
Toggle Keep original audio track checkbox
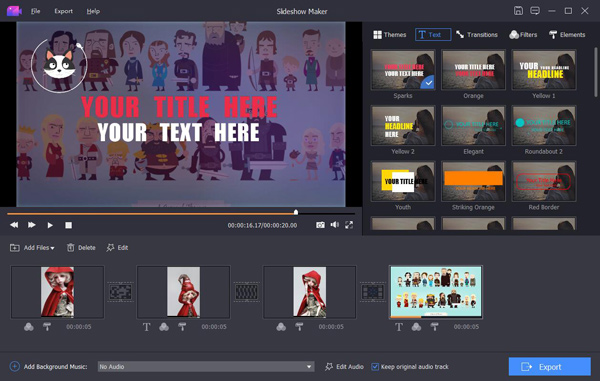(x=375, y=366)
